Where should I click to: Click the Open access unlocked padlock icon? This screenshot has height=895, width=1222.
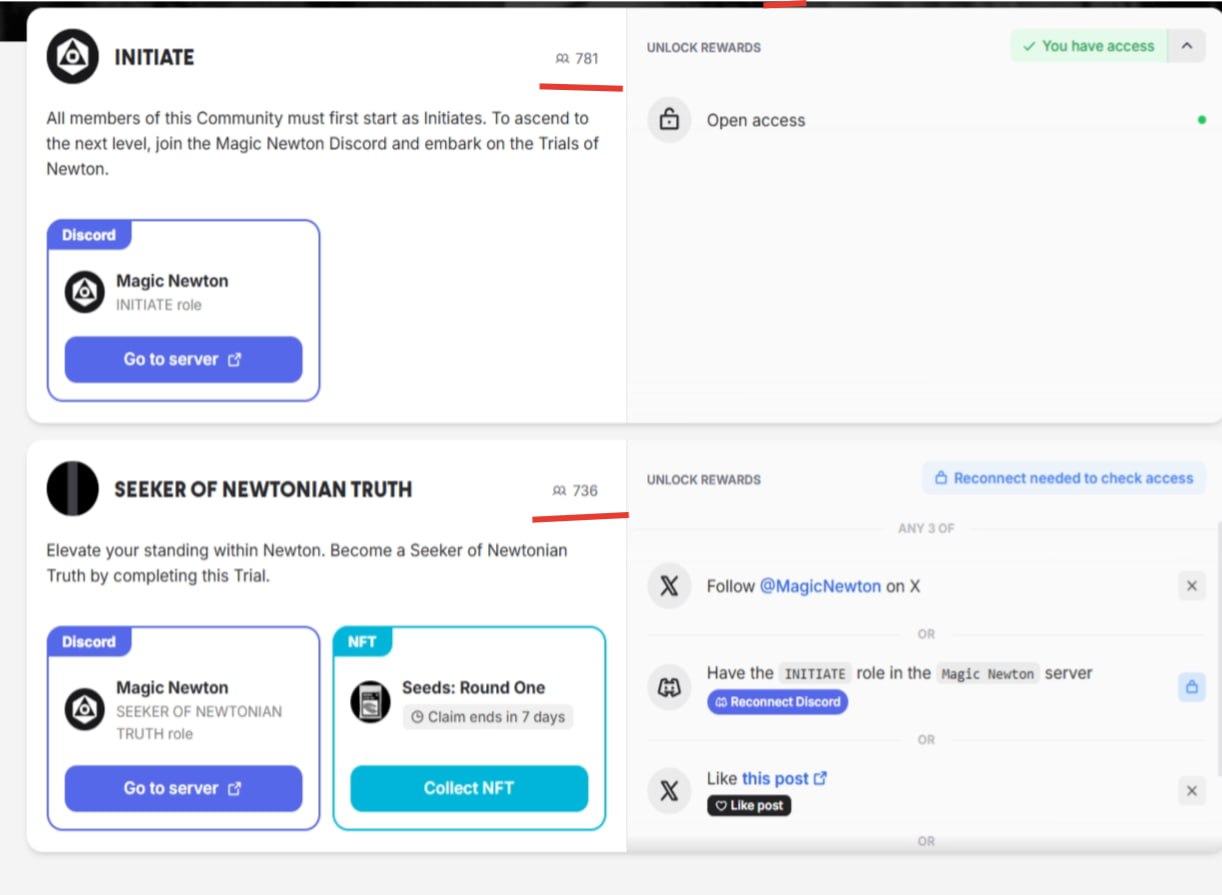pyautogui.click(x=669, y=120)
